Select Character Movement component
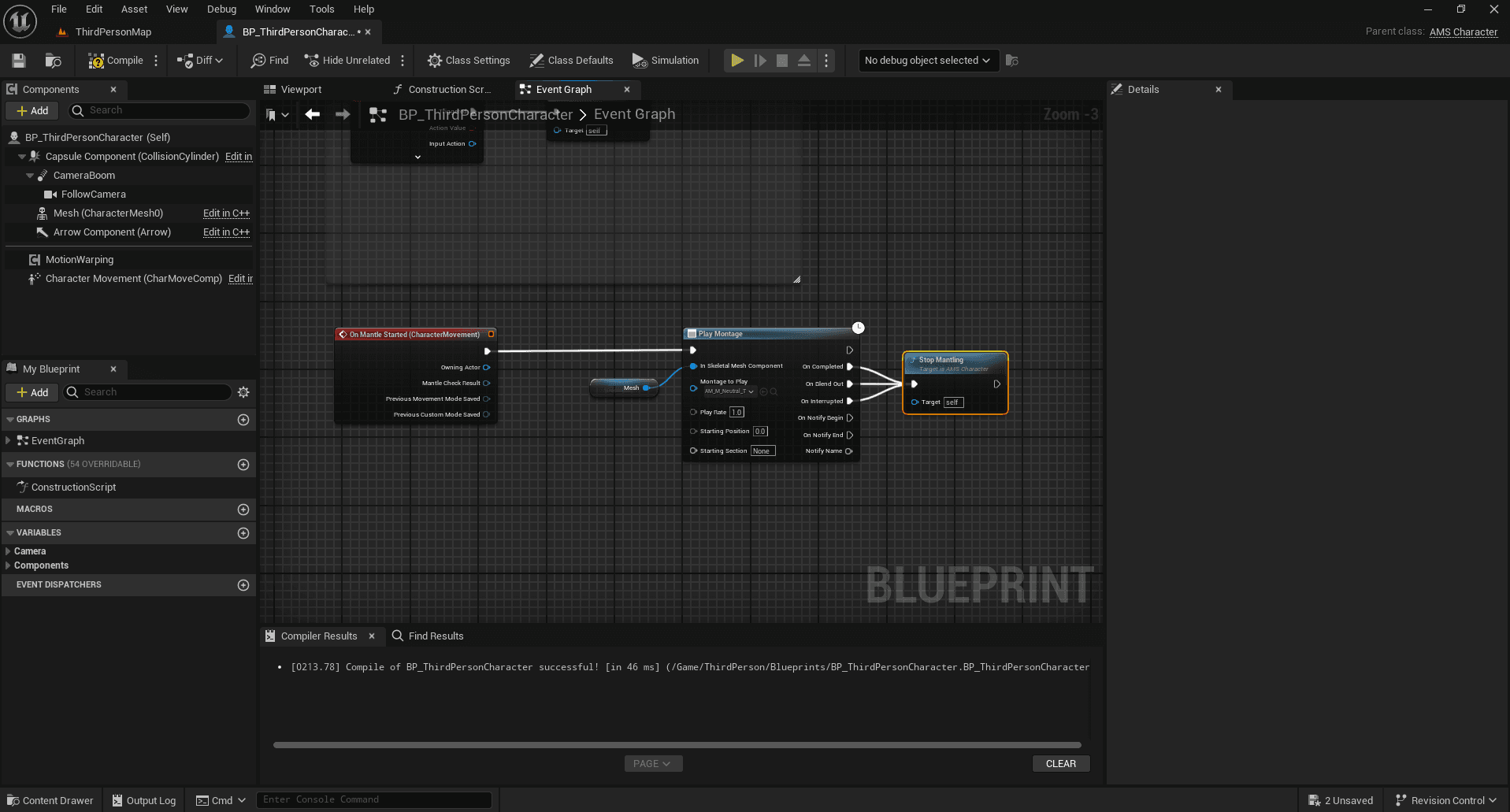 (133, 279)
